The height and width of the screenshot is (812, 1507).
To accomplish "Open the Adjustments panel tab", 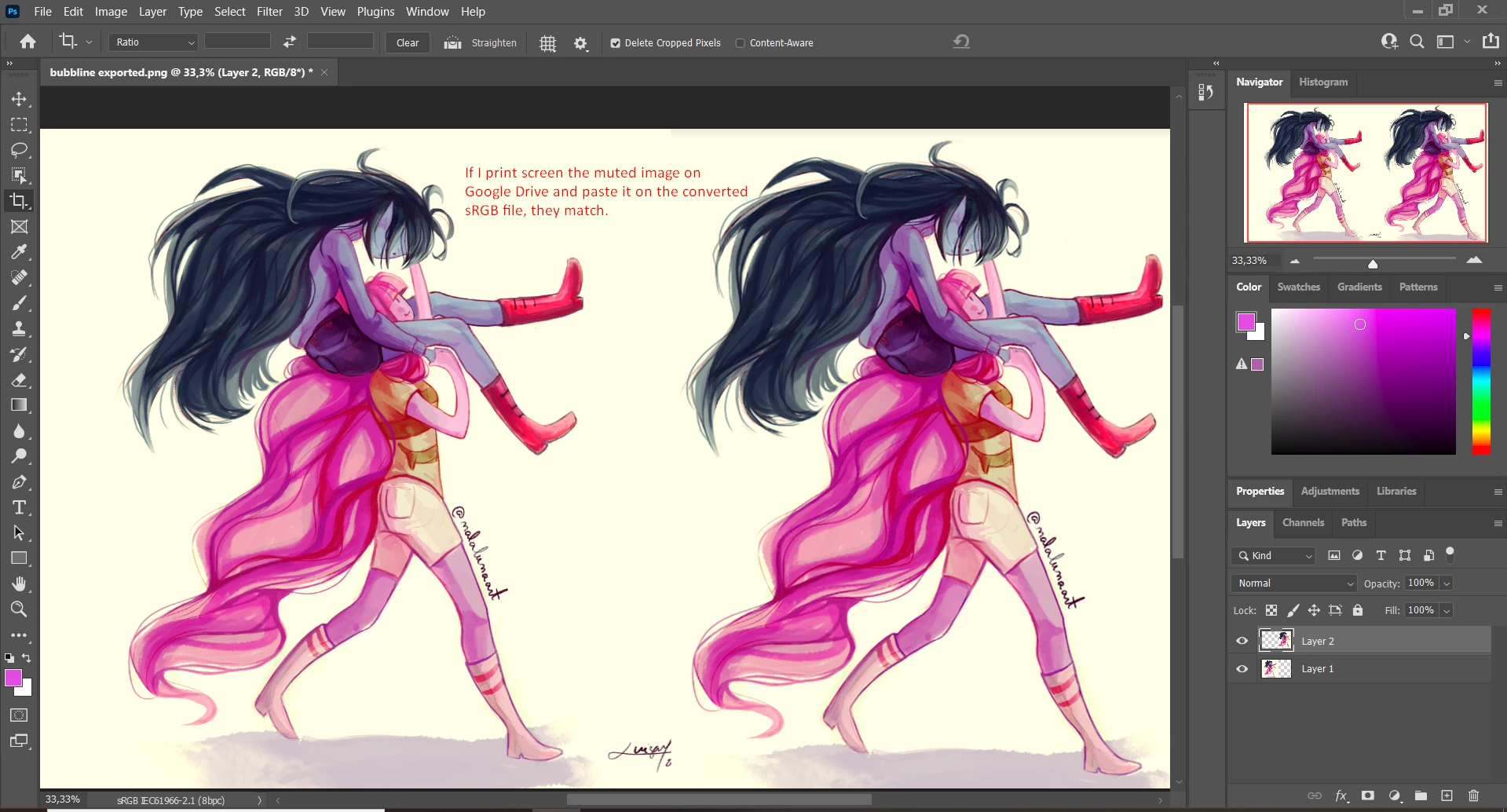I will (1330, 492).
